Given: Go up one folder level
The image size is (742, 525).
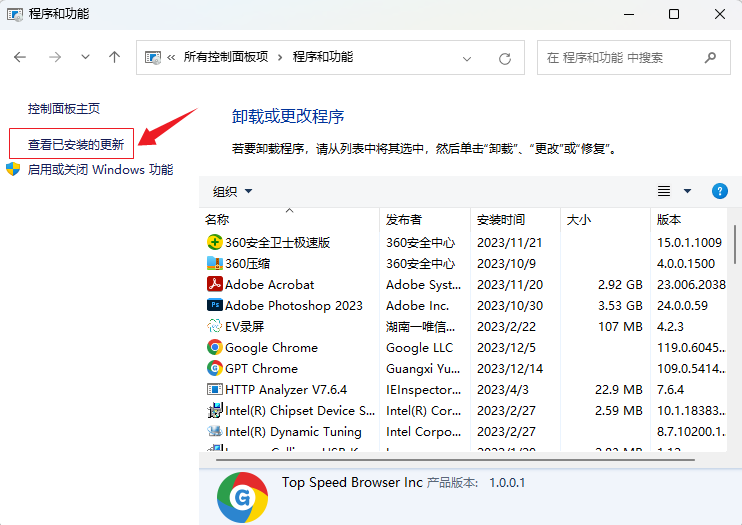Looking at the screenshot, I should [x=114, y=57].
